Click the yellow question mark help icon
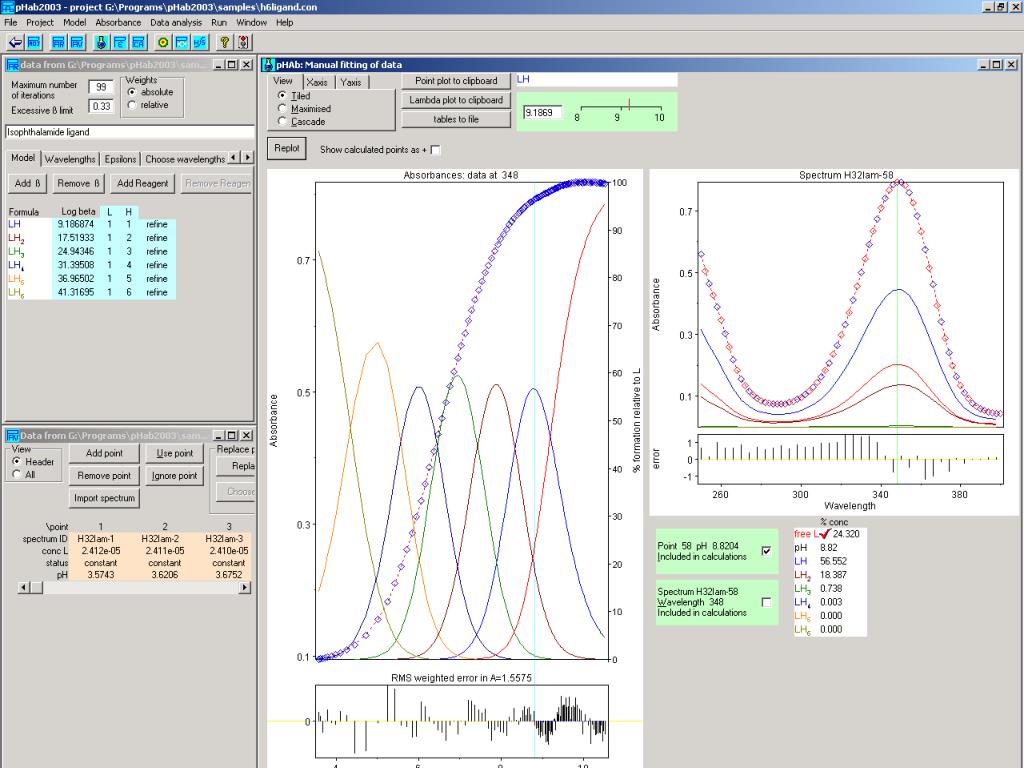Screen dimensions: 1024x768 [x=226, y=42]
